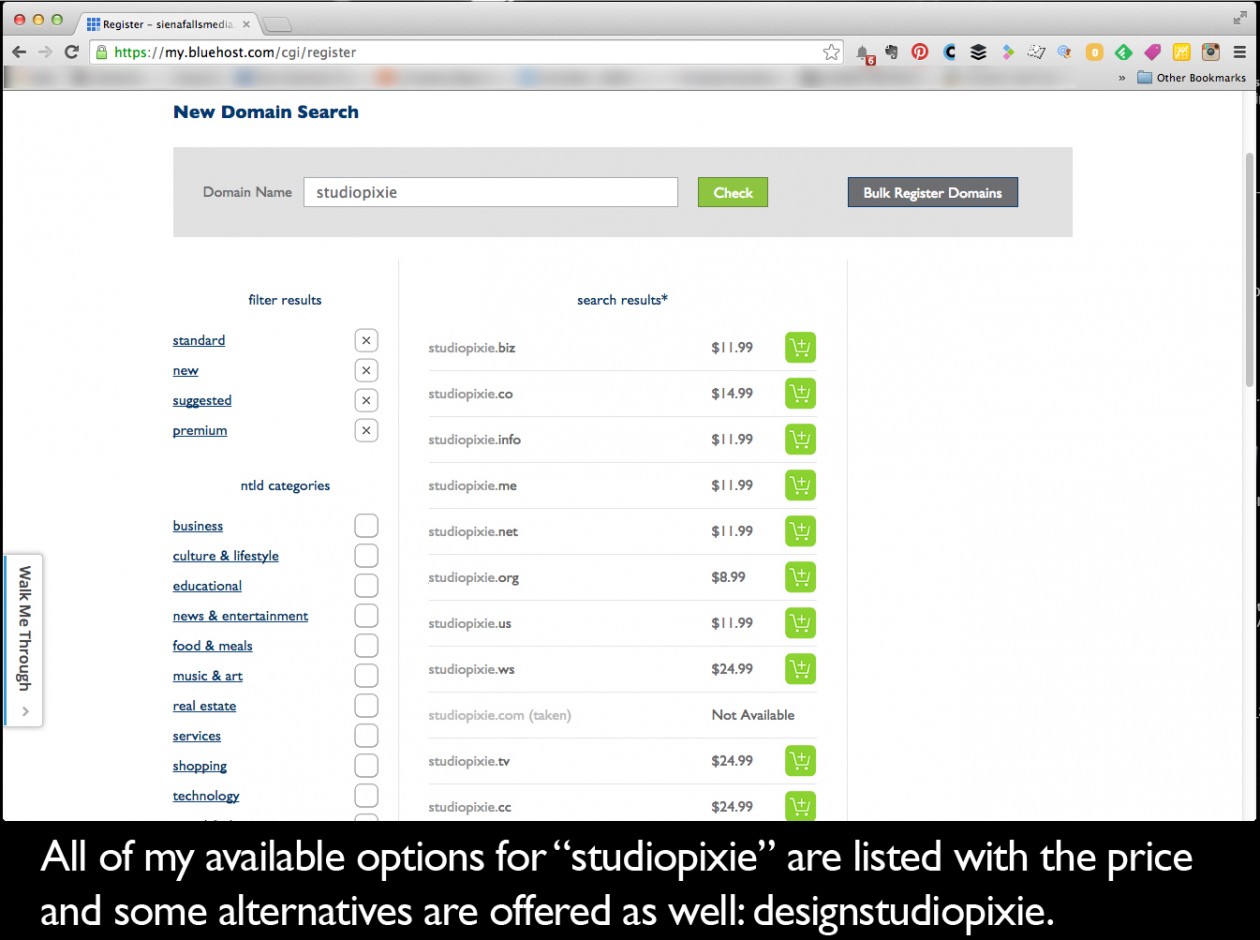Open the Chrome hamburger menu
Image resolution: width=1260 pixels, height=940 pixels.
1240,52
